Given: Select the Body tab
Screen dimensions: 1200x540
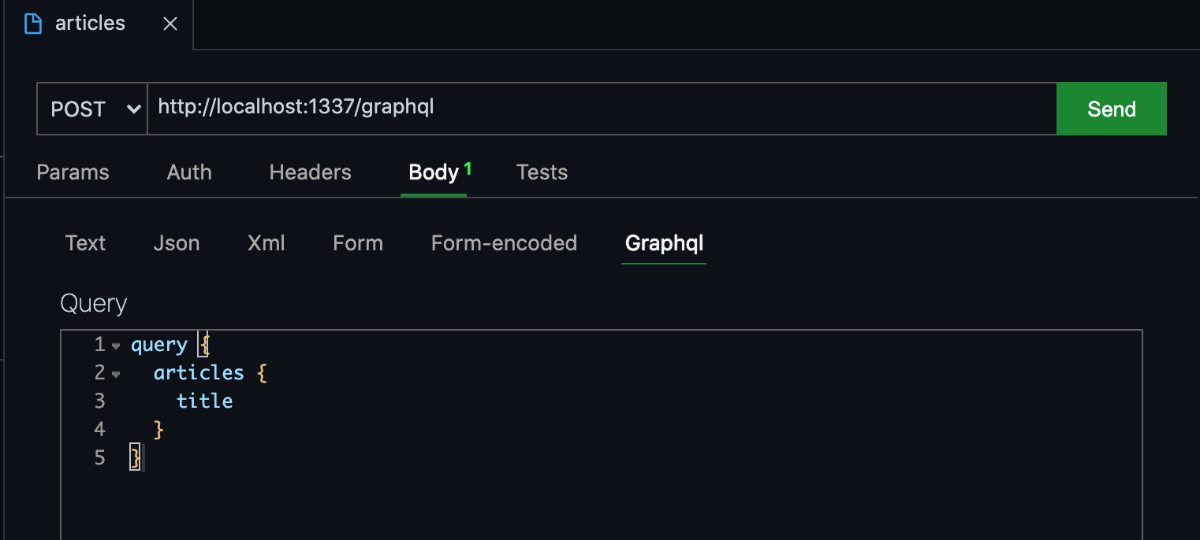Looking at the screenshot, I should (434, 172).
